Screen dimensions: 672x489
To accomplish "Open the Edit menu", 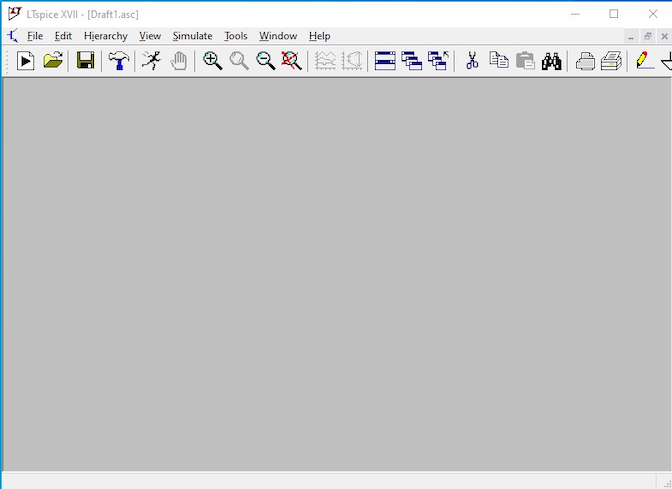I will pyautogui.click(x=63, y=36).
